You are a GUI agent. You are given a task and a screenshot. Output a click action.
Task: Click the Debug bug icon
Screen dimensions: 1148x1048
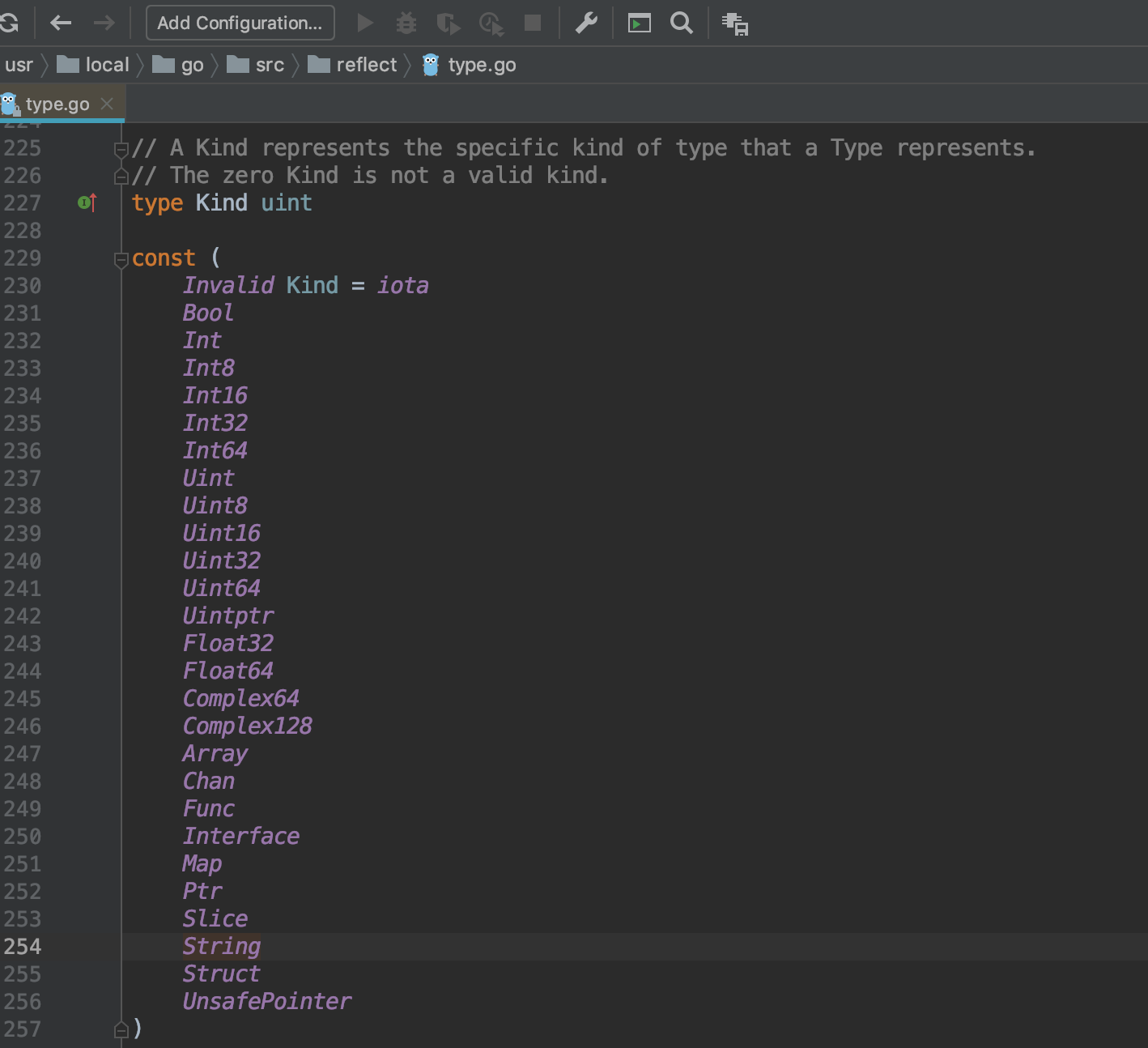(406, 23)
